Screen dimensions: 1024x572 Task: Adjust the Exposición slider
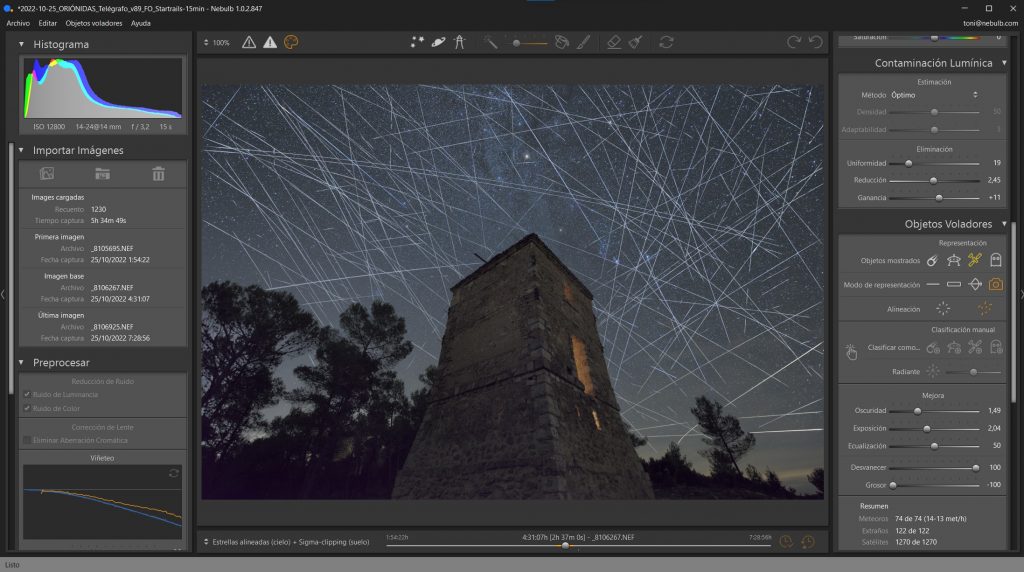[x=925, y=428]
